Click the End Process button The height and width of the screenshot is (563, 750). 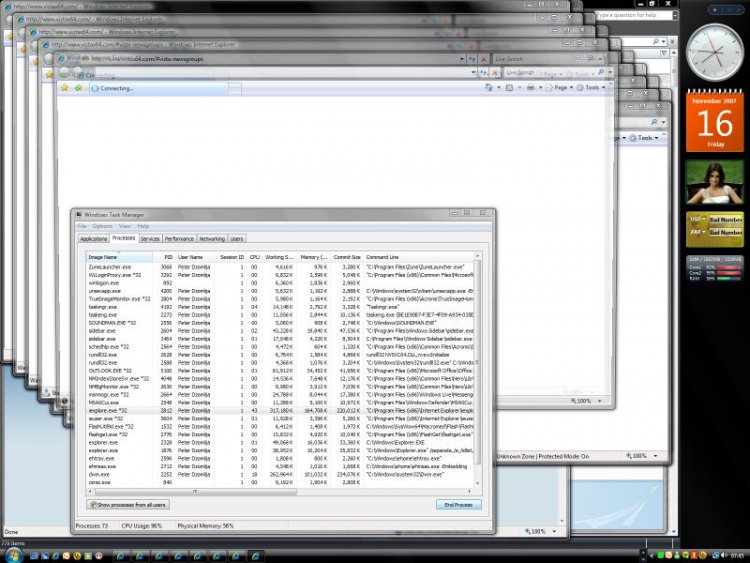coord(459,505)
